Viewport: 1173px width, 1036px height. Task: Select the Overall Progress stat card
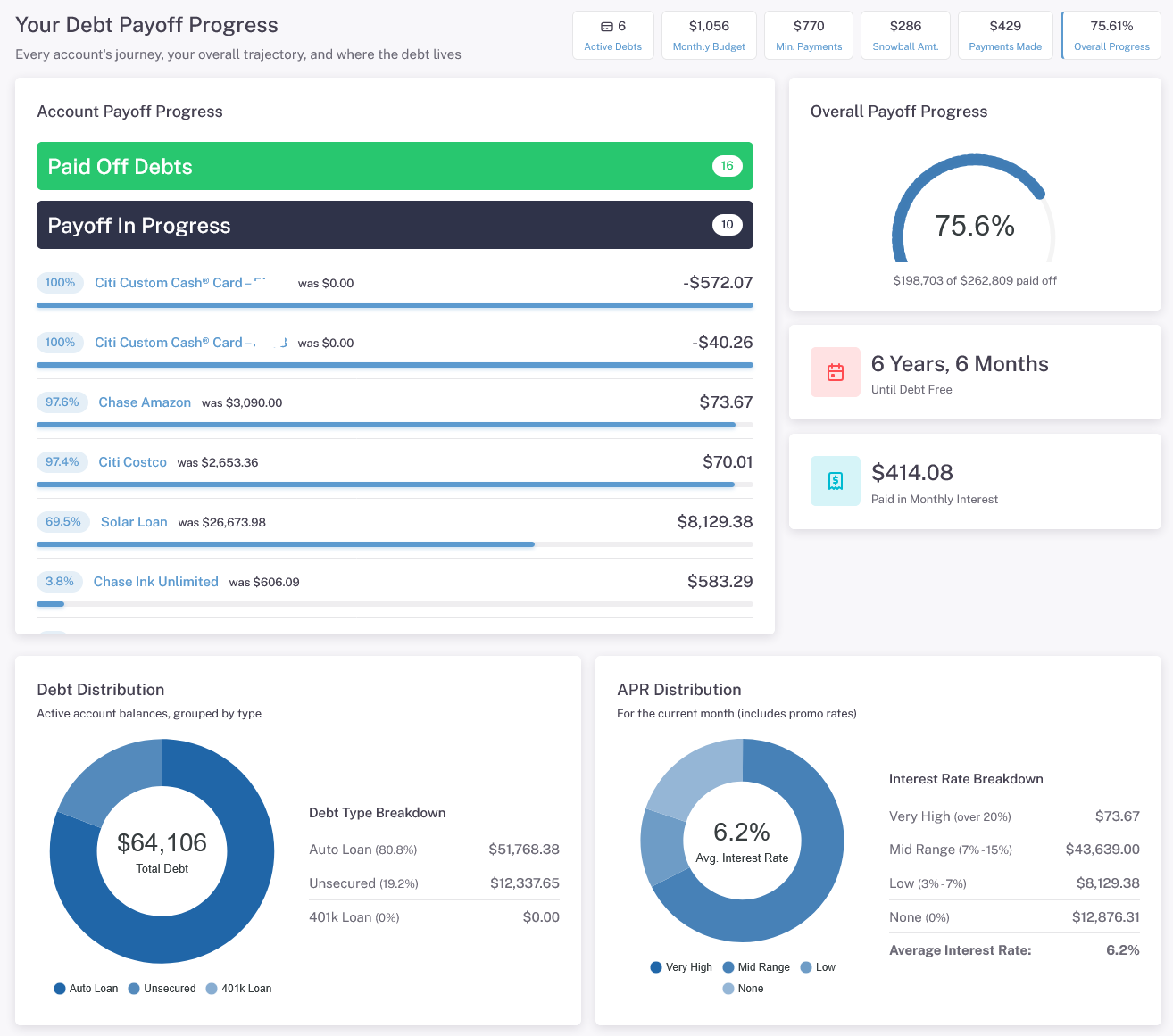(x=1111, y=36)
